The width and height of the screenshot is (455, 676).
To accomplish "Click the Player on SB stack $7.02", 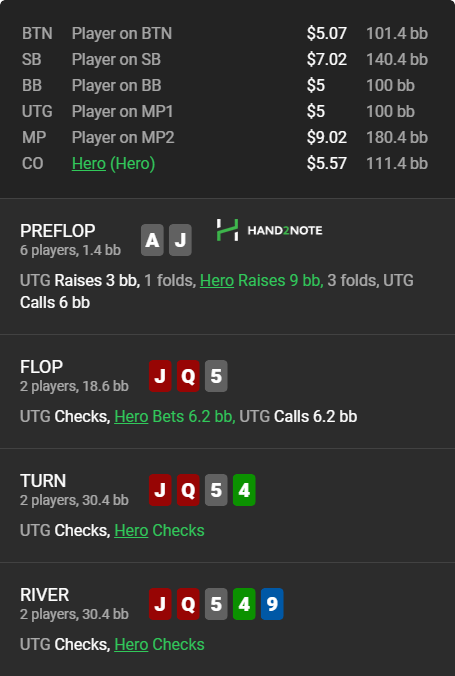I will [326, 59].
